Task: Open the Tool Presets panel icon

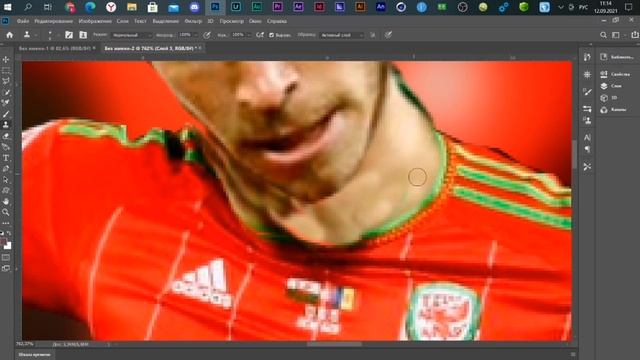Action: coord(587,167)
